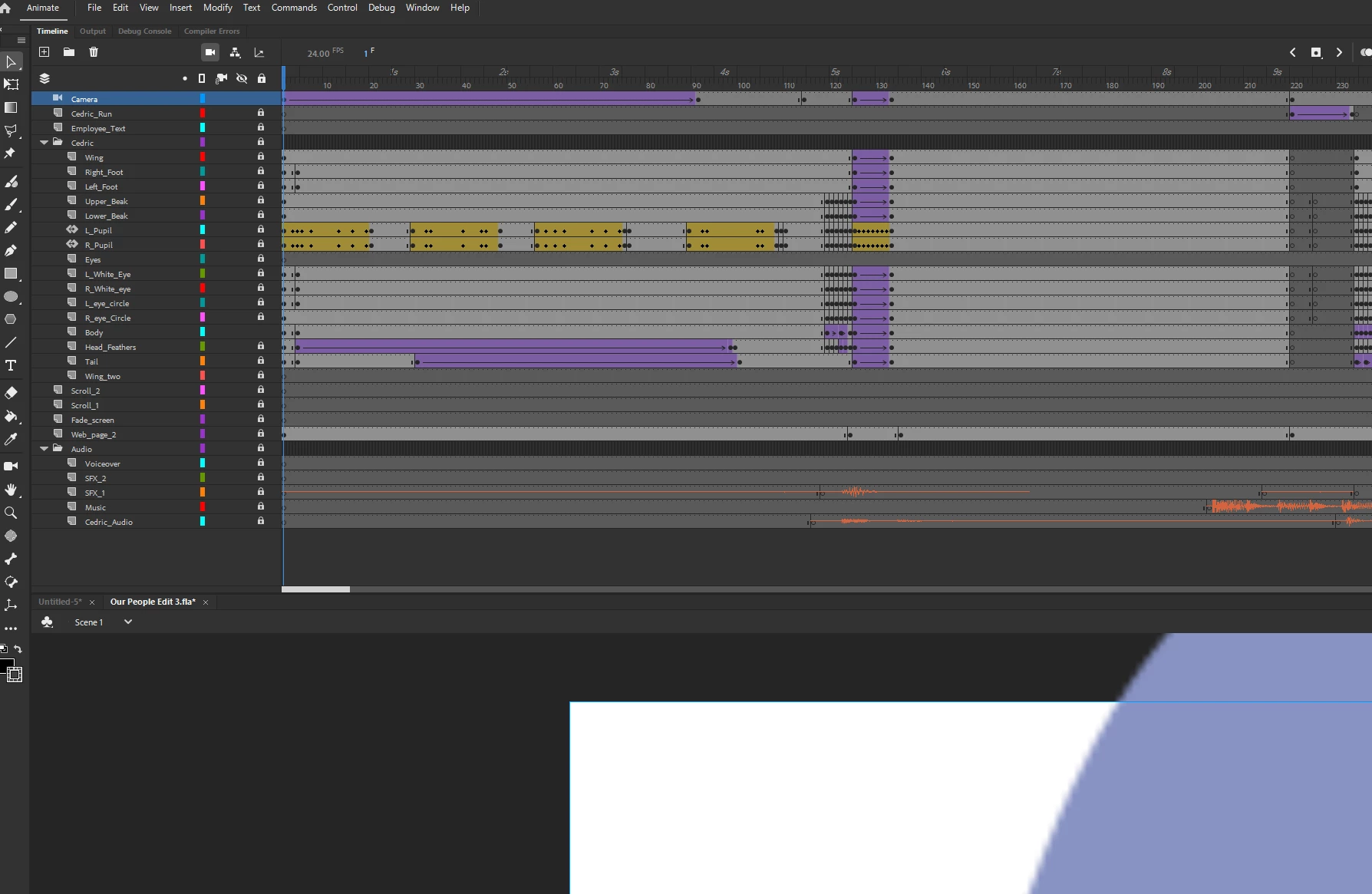1372x894 pixels.
Task: Select the Fluid Brush tool
Action: pyautogui.click(x=11, y=181)
